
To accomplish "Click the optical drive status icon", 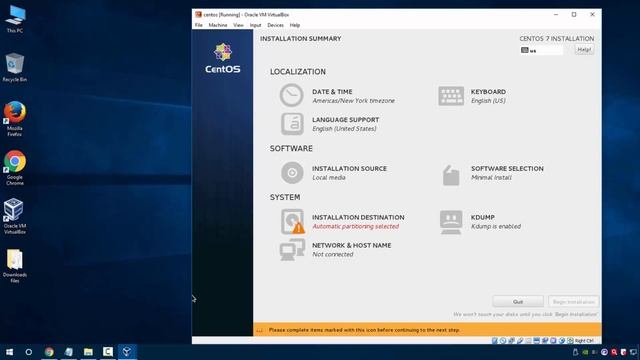I will (503, 340).
